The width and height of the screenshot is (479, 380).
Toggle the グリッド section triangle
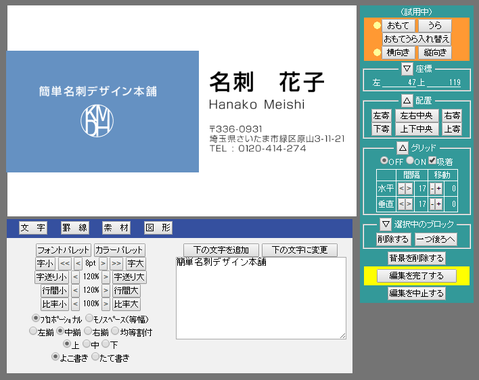pyautogui.click(x=402, y=148)
